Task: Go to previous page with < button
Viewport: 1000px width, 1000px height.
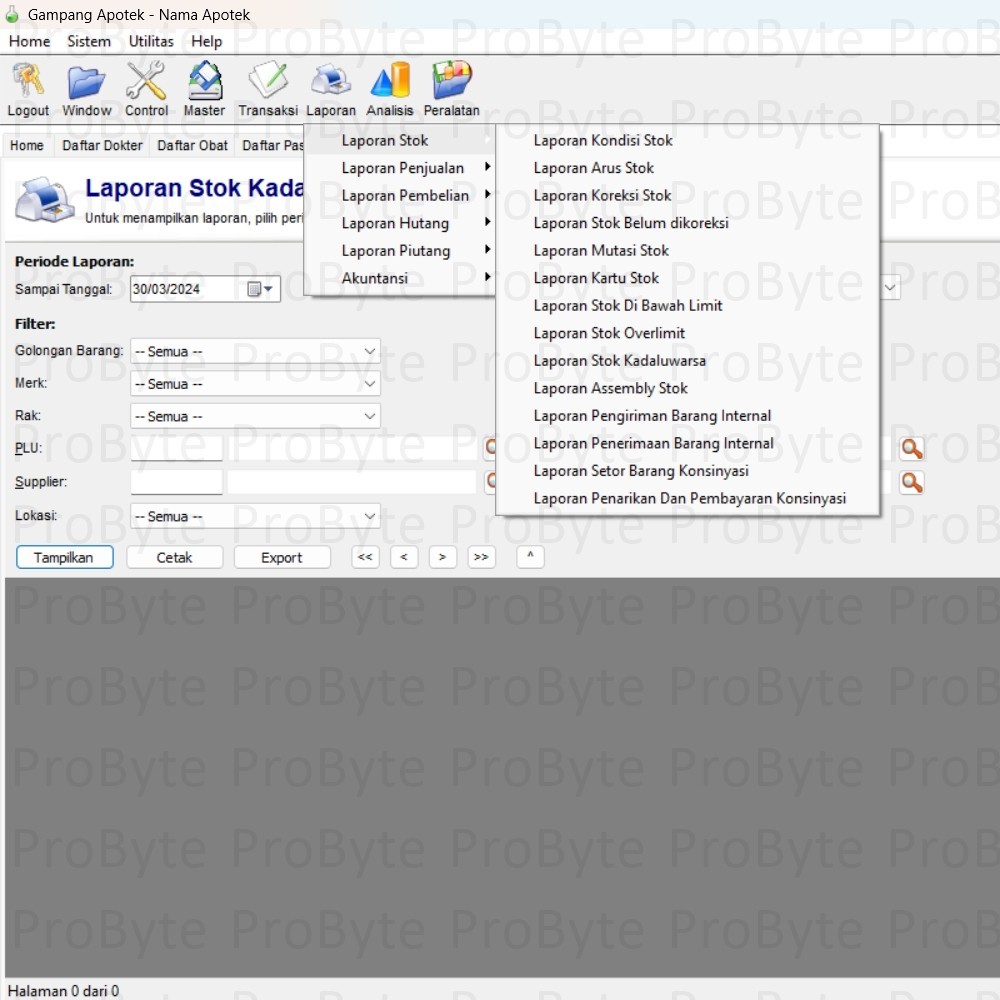Action: (404, 557)
